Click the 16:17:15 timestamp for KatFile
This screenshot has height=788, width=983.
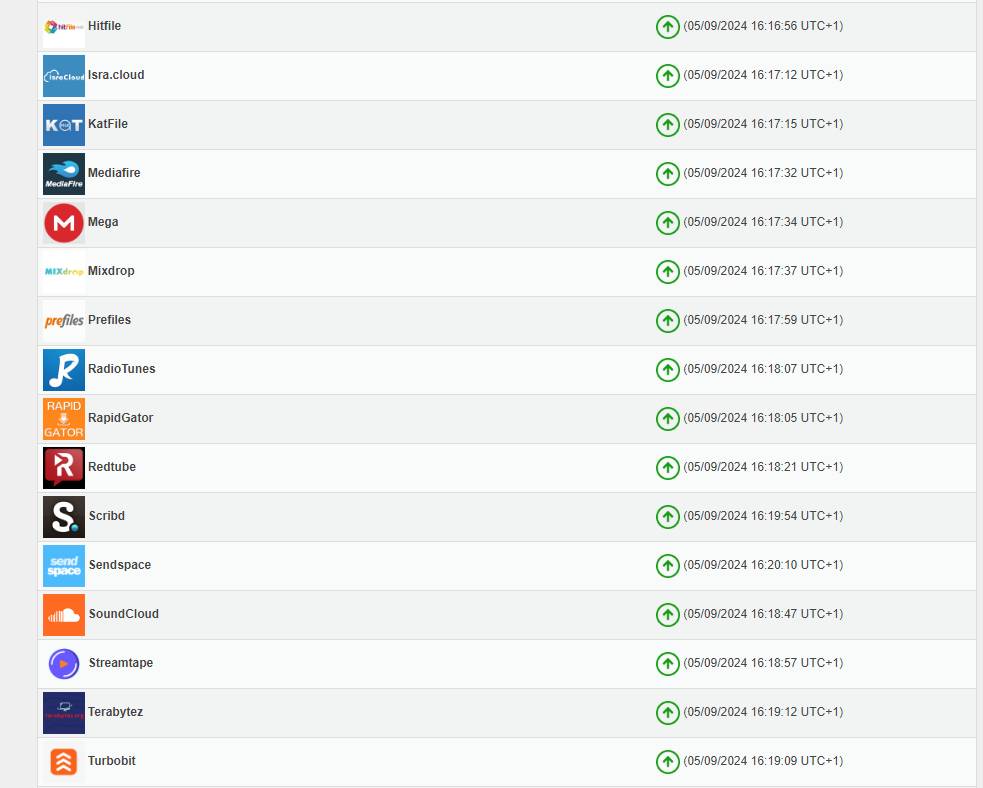pyautogui.click(x=763, y=123)
